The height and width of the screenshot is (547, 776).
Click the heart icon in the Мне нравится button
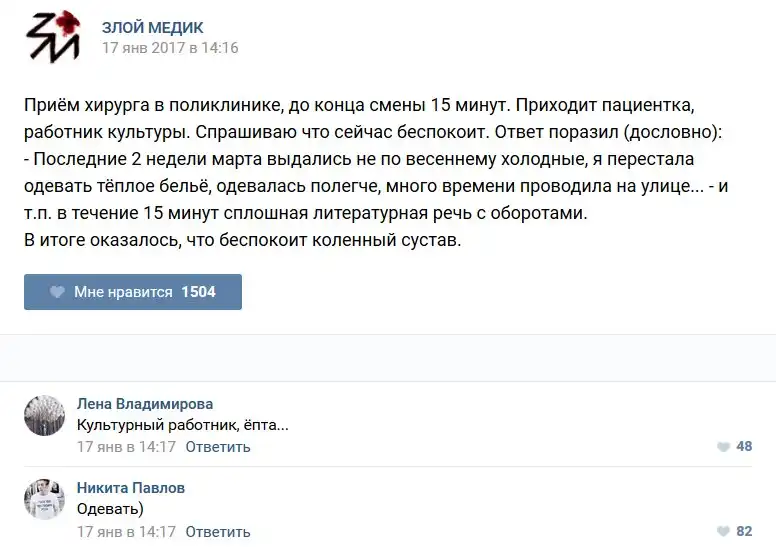tap(58, 292)
